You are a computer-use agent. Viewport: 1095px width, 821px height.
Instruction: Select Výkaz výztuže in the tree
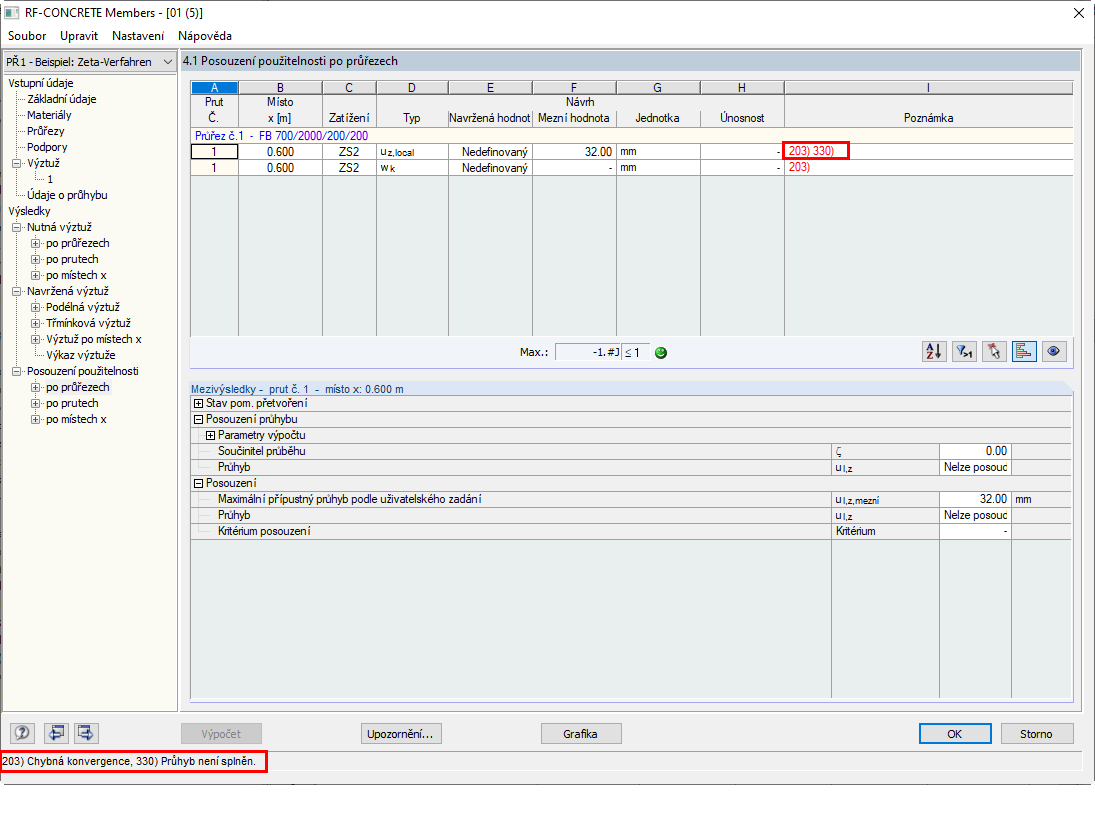pyautogui.click(x=80, y=355)
